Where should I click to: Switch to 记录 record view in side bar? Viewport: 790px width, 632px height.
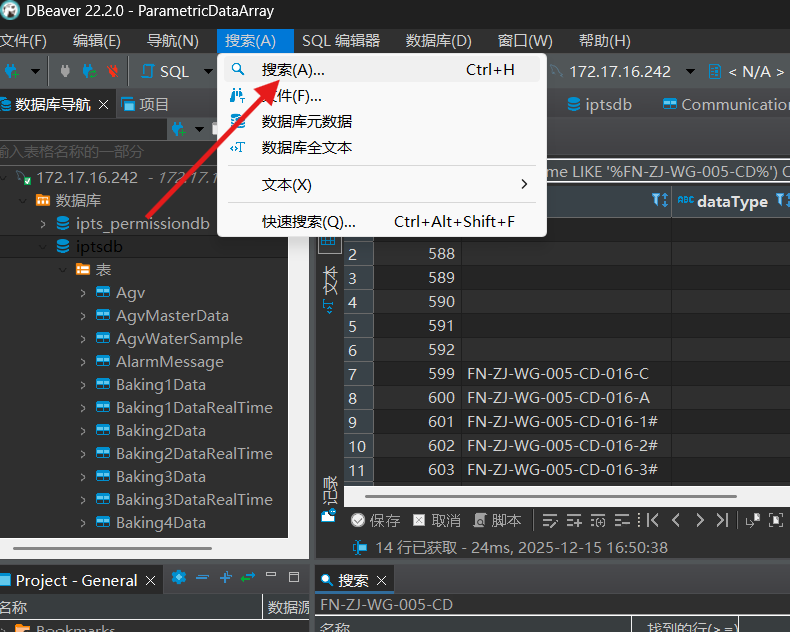(329, 498)
